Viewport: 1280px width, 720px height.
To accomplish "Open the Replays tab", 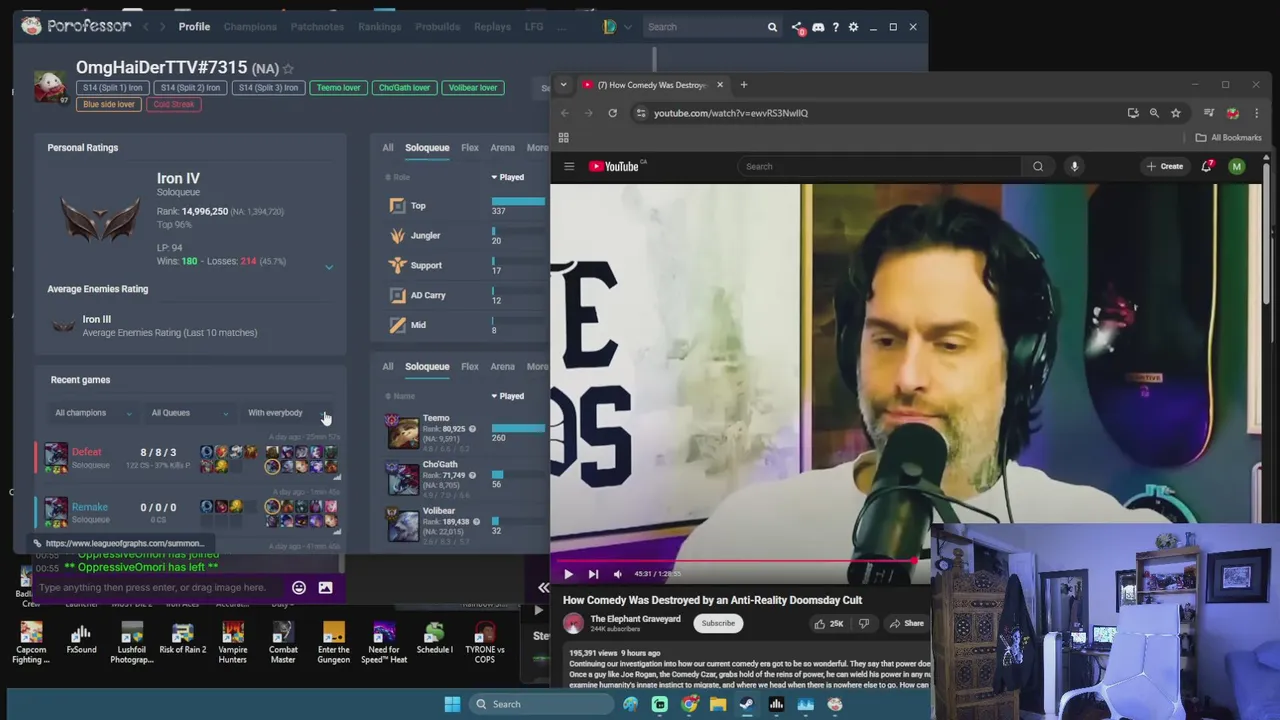I will point(492,27).
